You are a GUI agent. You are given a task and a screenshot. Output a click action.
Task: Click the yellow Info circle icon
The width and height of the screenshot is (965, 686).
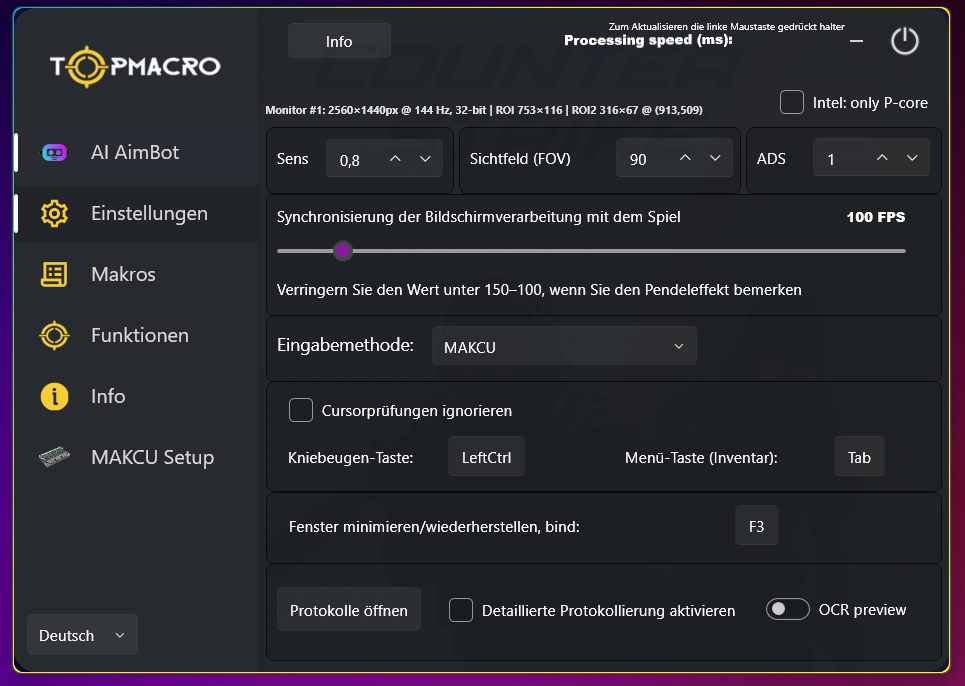[x=54, y=396]
